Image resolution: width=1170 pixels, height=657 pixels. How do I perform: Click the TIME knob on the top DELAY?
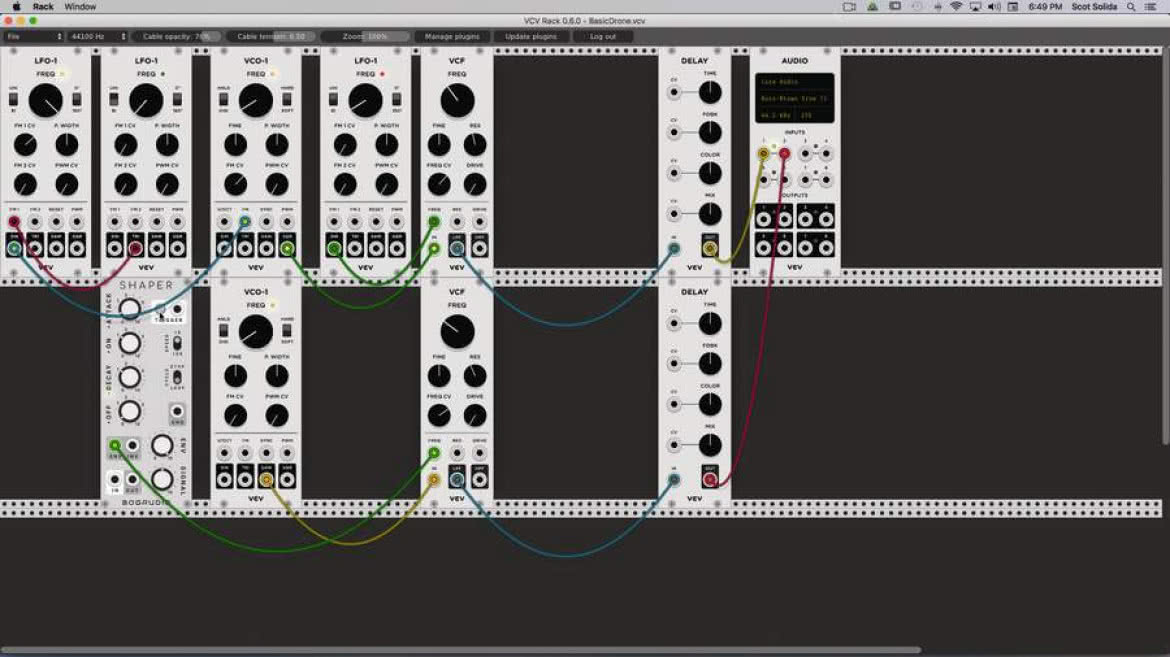coord(710,92)
